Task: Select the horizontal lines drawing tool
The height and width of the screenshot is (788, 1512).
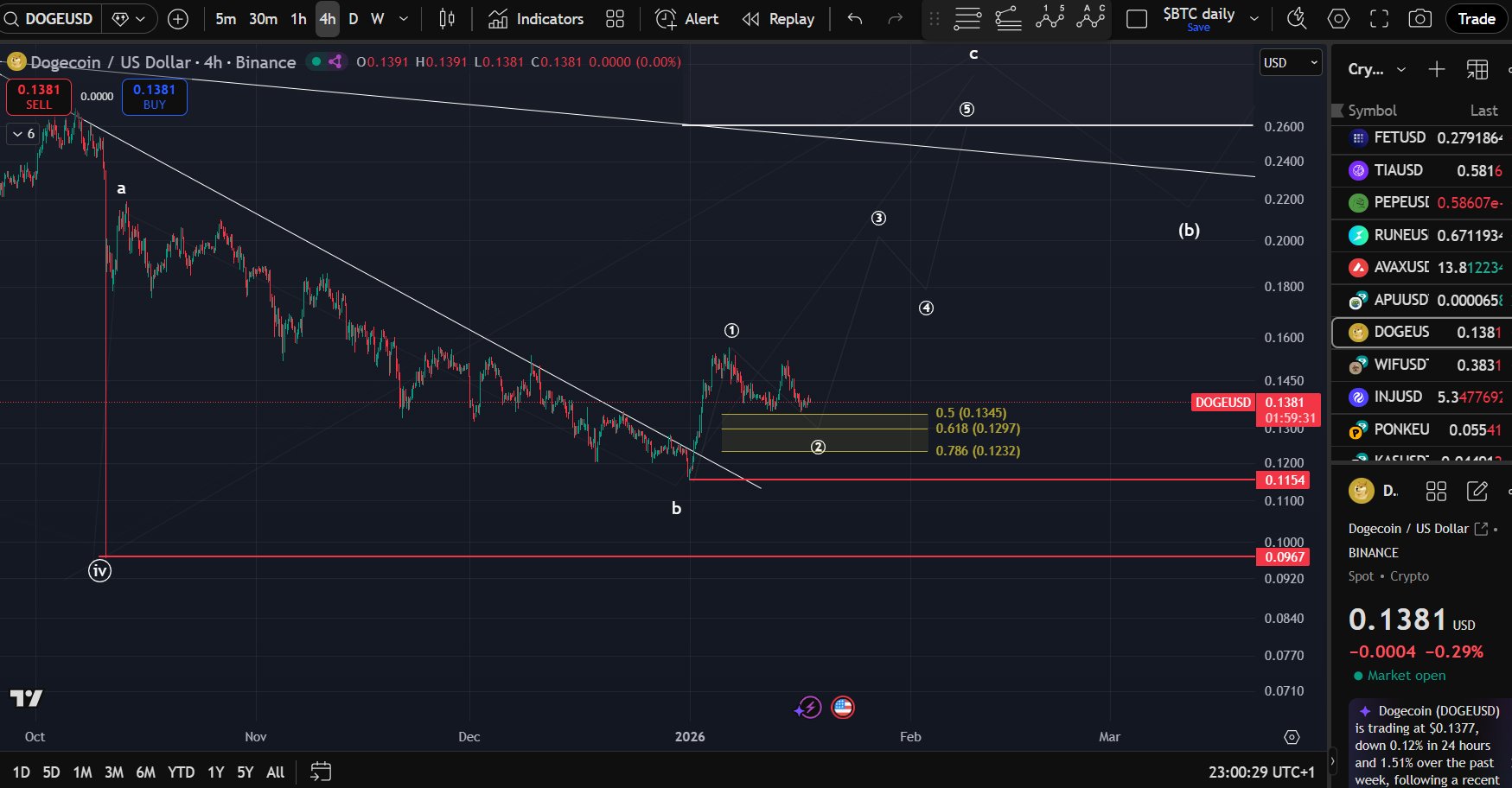Action: tap(967, 19)
